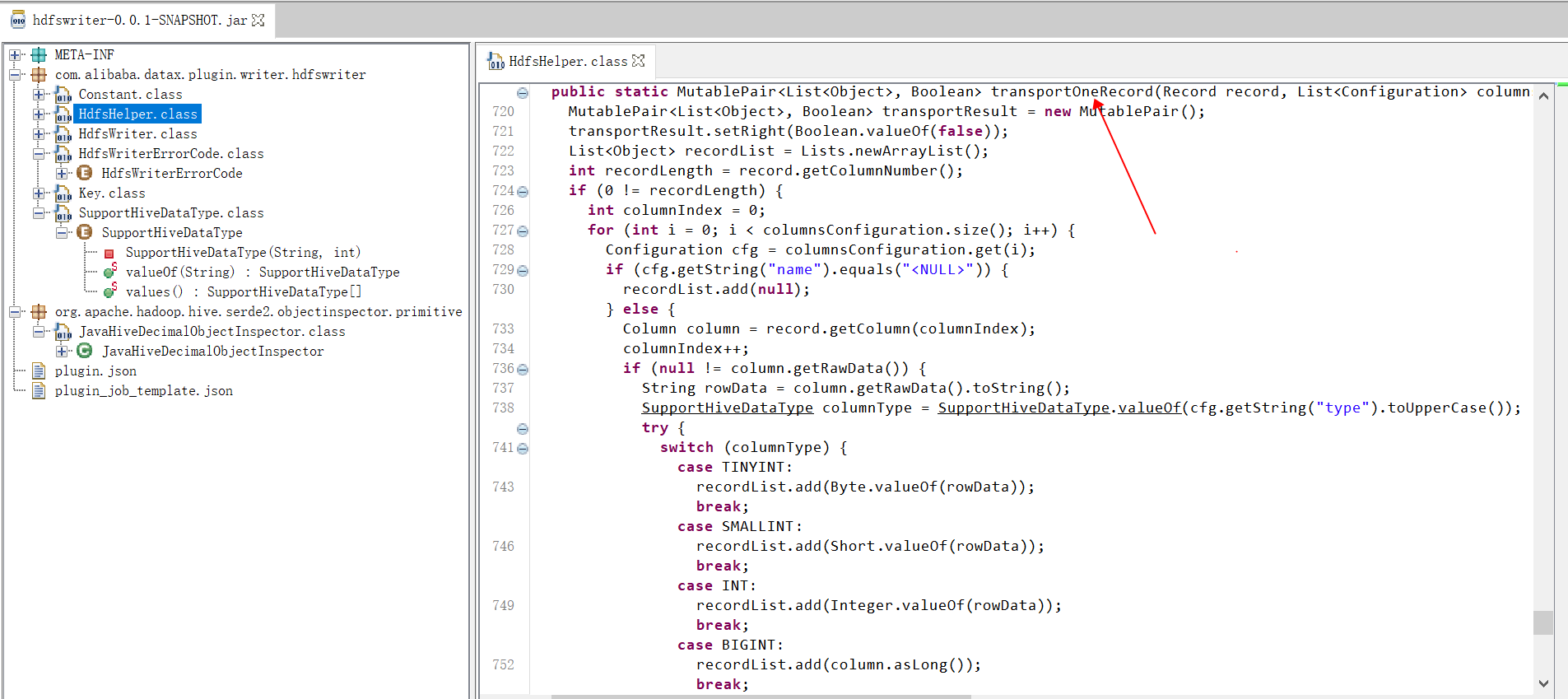
Task: Click the valueOf(String) static method icon
Action: pos(109,271)
